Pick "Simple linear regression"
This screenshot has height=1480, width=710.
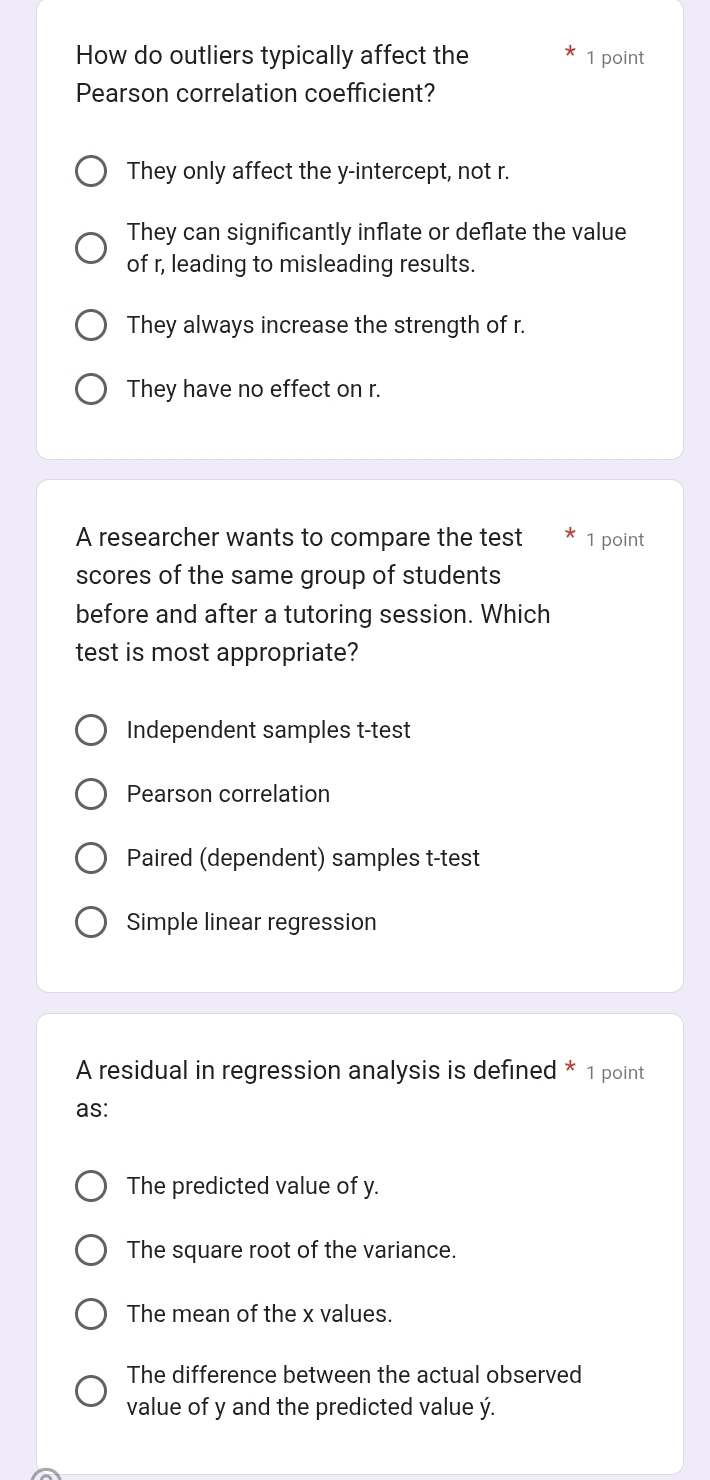pos(91,922)
